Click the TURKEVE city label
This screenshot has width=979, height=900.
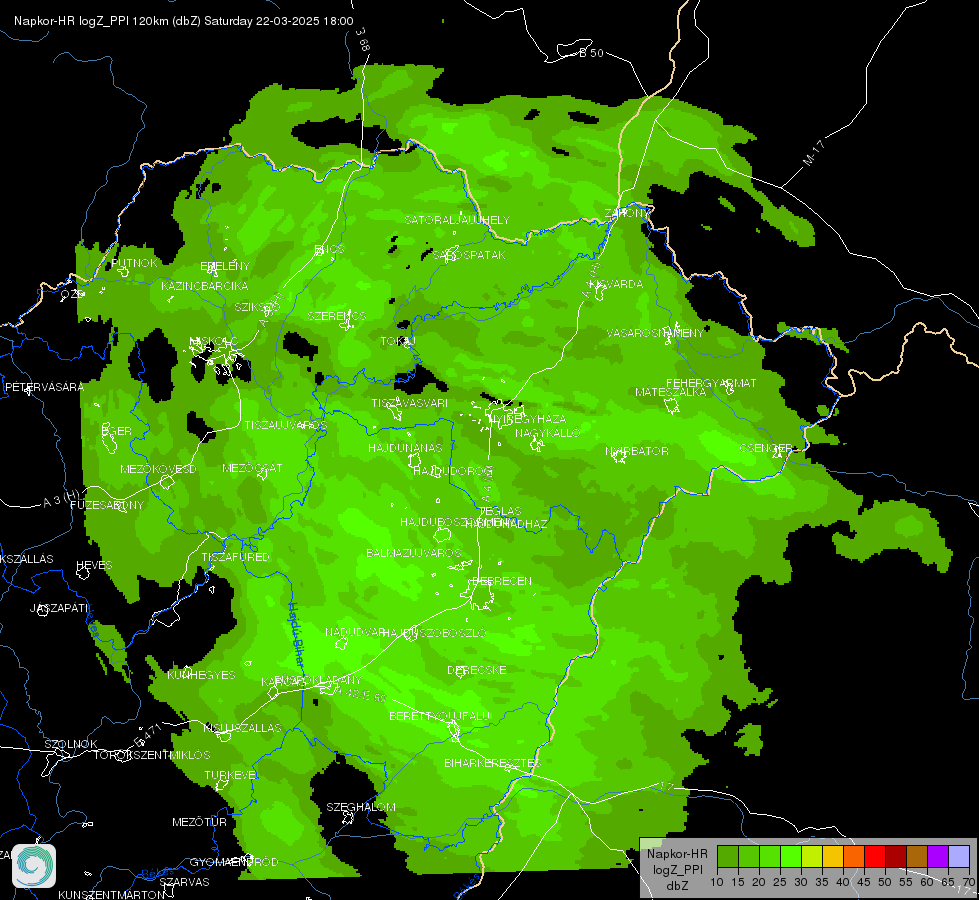click(x=230, y=775)
